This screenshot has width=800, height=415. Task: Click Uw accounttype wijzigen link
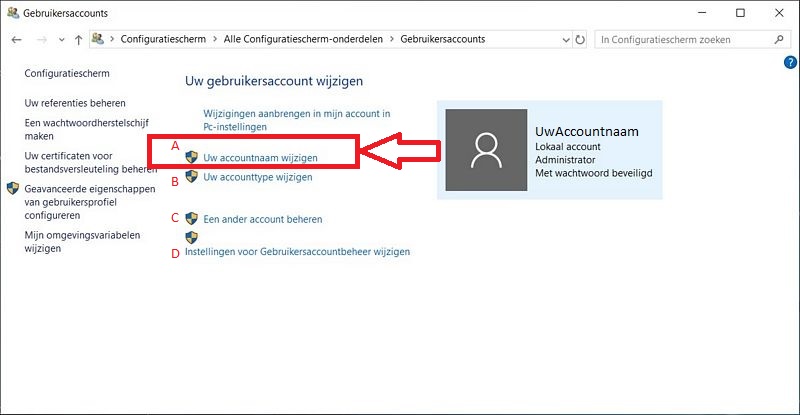(258, 177)
